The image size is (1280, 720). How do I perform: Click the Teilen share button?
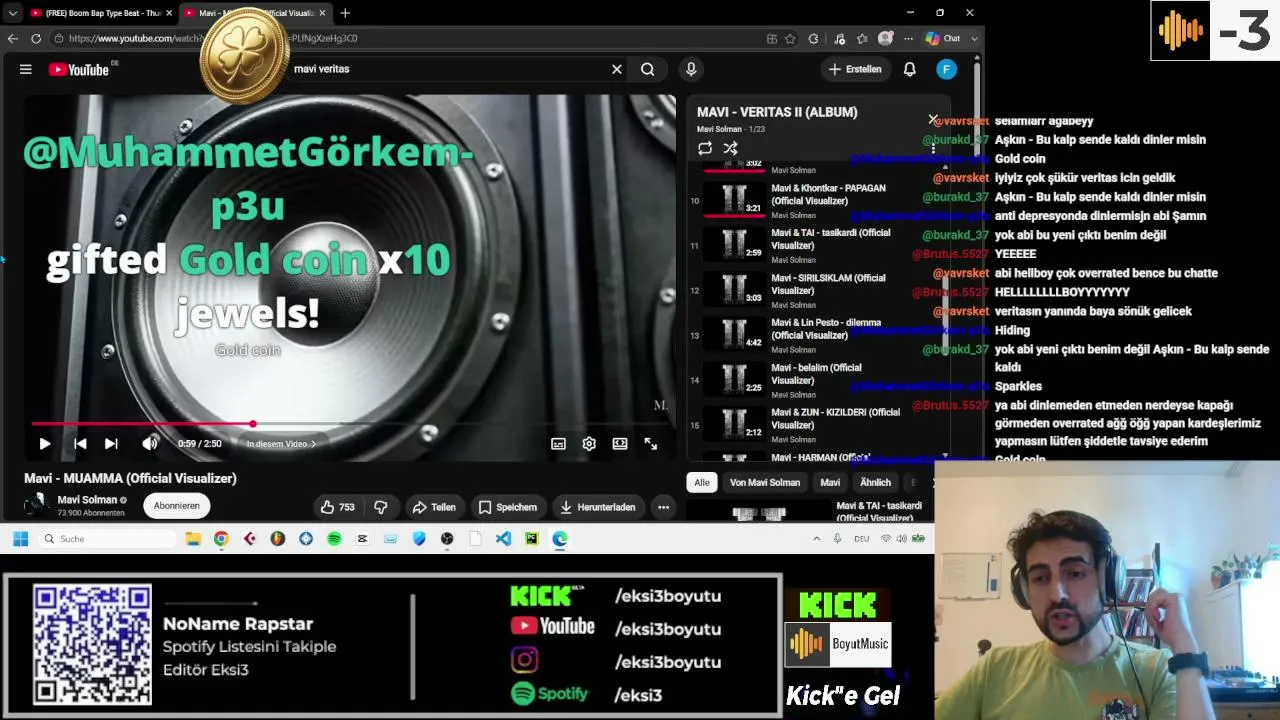[434, 507]
